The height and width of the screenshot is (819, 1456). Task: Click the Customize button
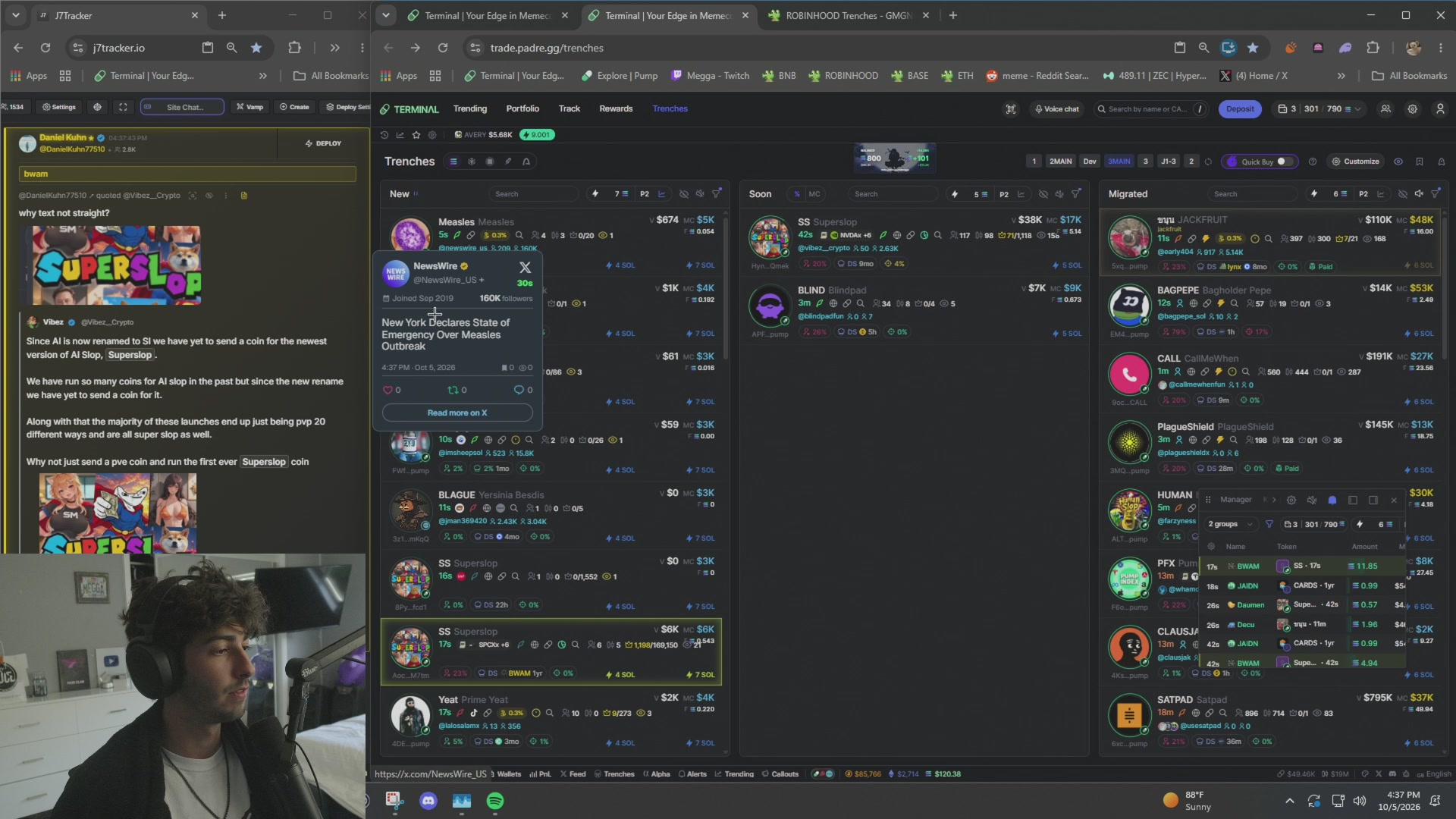click(x=1355, y=162)
